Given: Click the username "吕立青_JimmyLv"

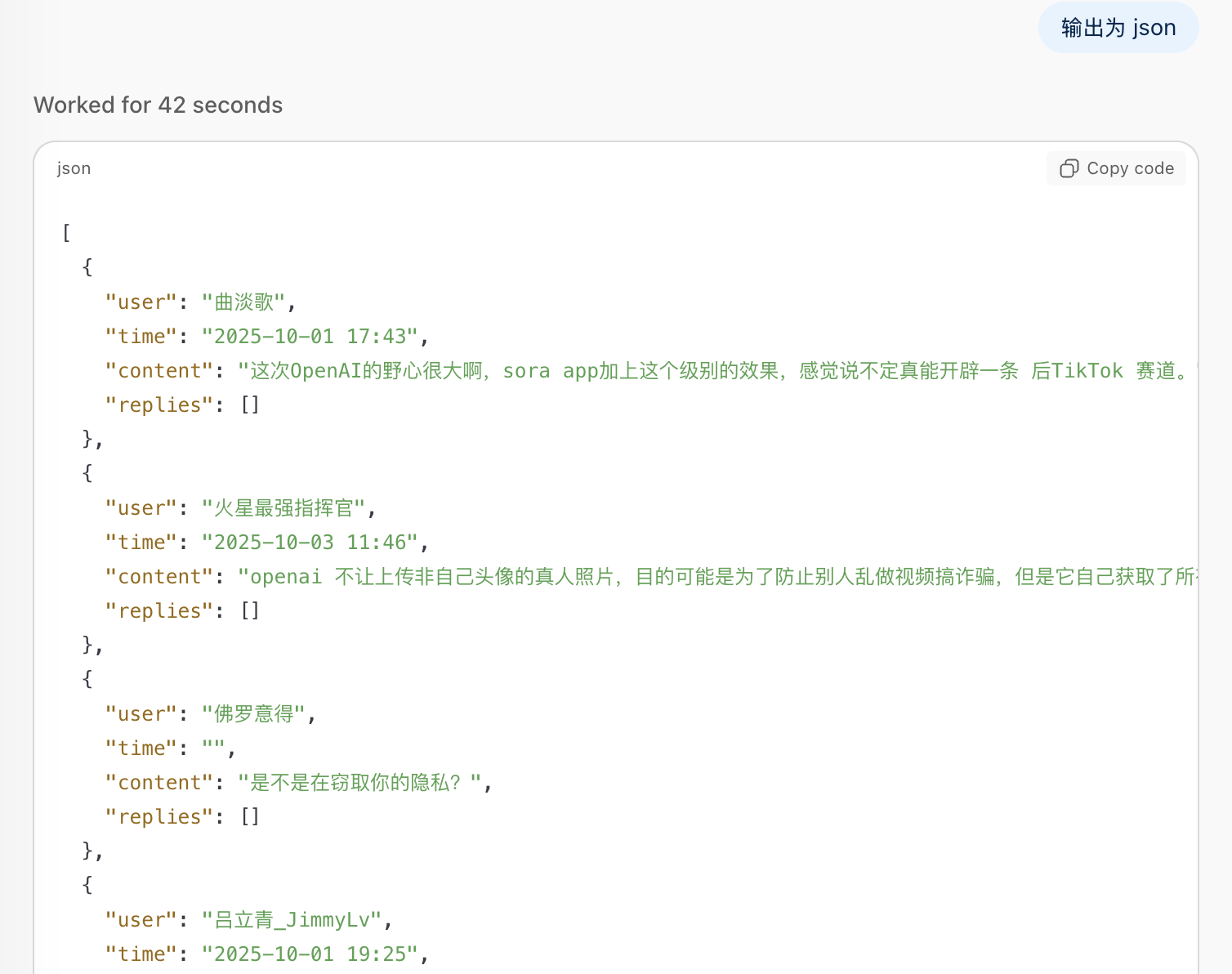Looking at the screenshot, I should (x=292, y=920).
